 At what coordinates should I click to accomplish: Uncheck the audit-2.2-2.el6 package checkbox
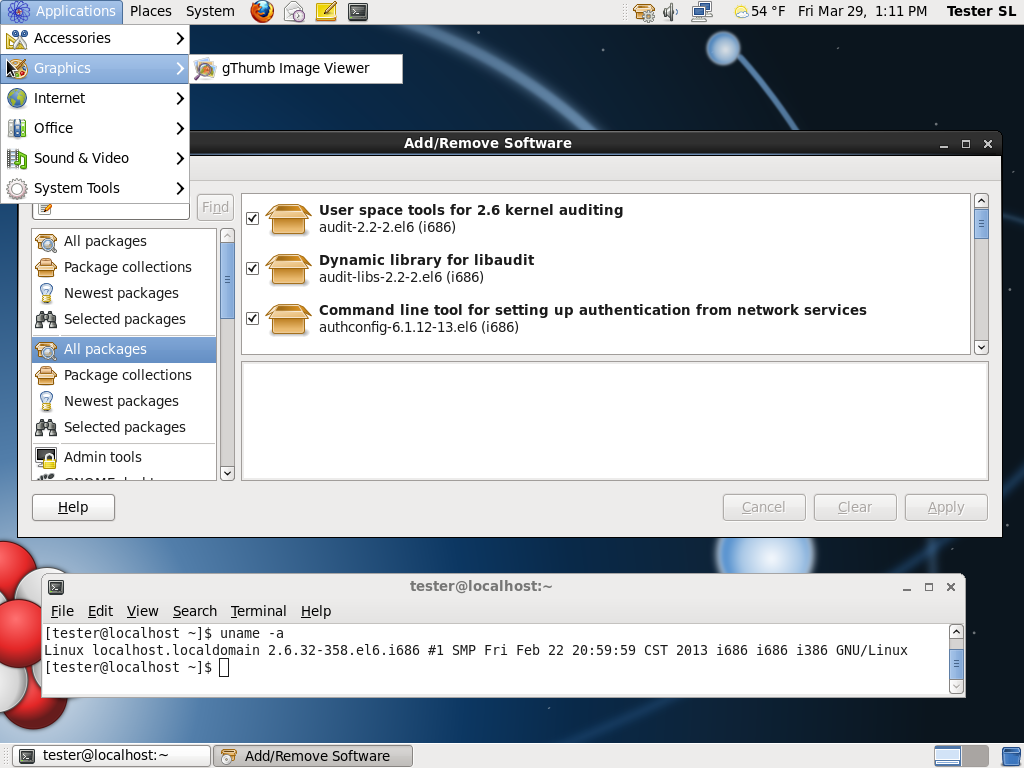252,219
